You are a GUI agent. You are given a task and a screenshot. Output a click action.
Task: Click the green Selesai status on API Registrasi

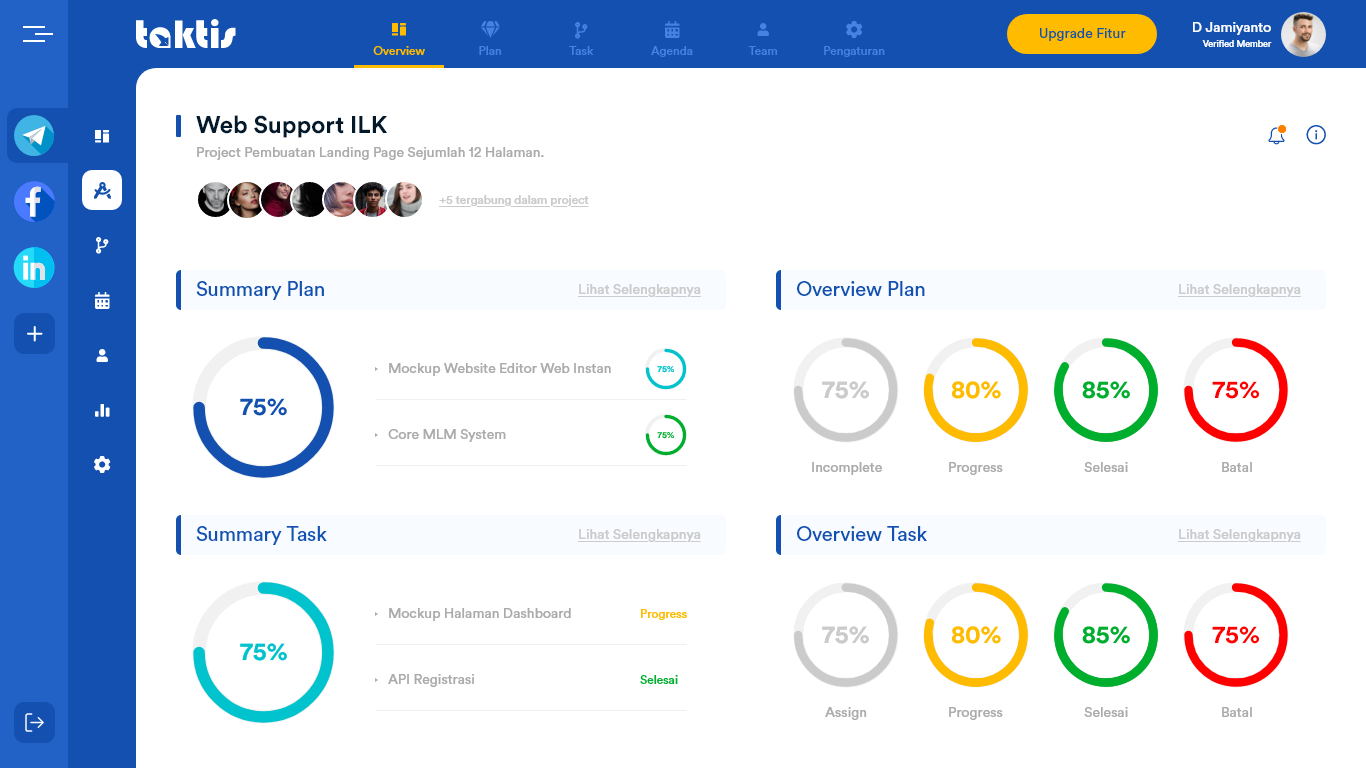pos(659,680)
